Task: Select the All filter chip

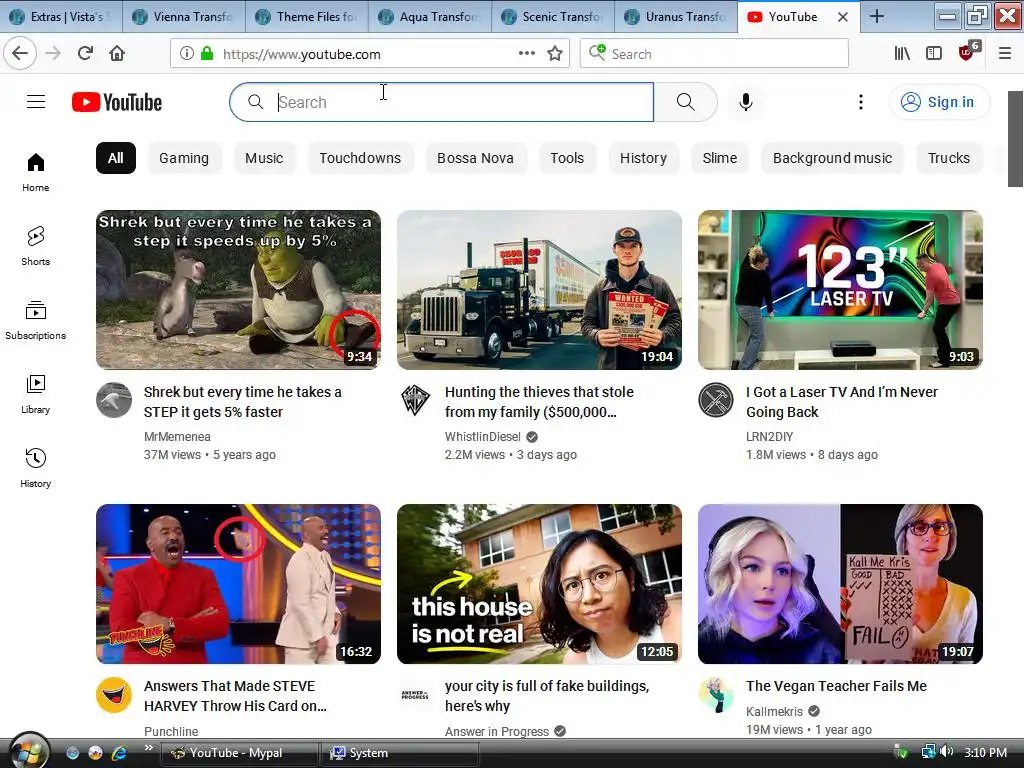Action: click(116, 158)
